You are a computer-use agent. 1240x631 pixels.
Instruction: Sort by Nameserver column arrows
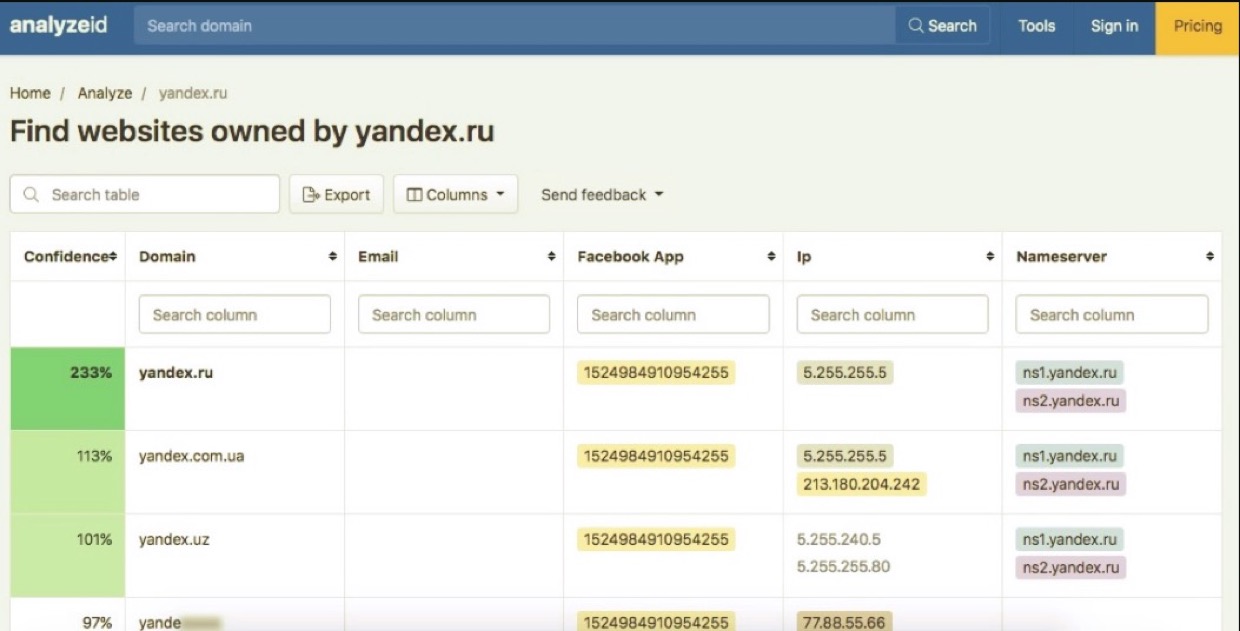coord(1210,257)
